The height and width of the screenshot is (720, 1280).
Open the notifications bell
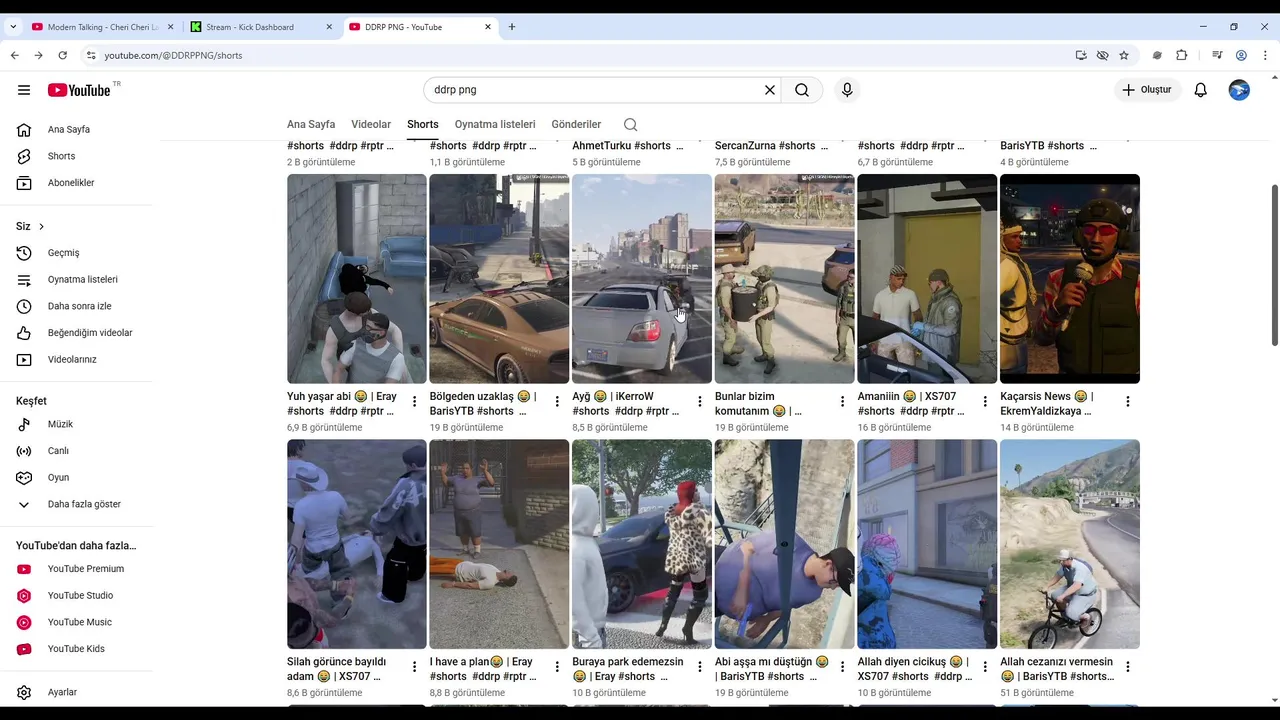[1201, 90]
